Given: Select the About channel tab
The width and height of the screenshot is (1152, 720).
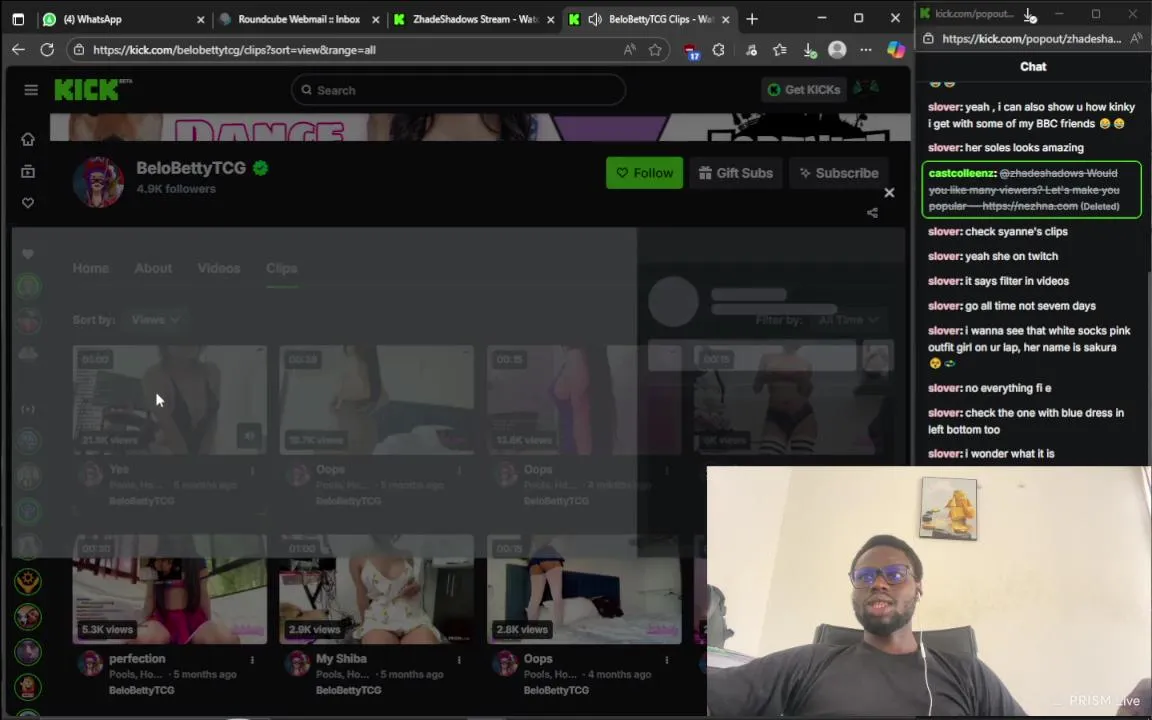Looking at the screenshot, I should pos(153,268).
